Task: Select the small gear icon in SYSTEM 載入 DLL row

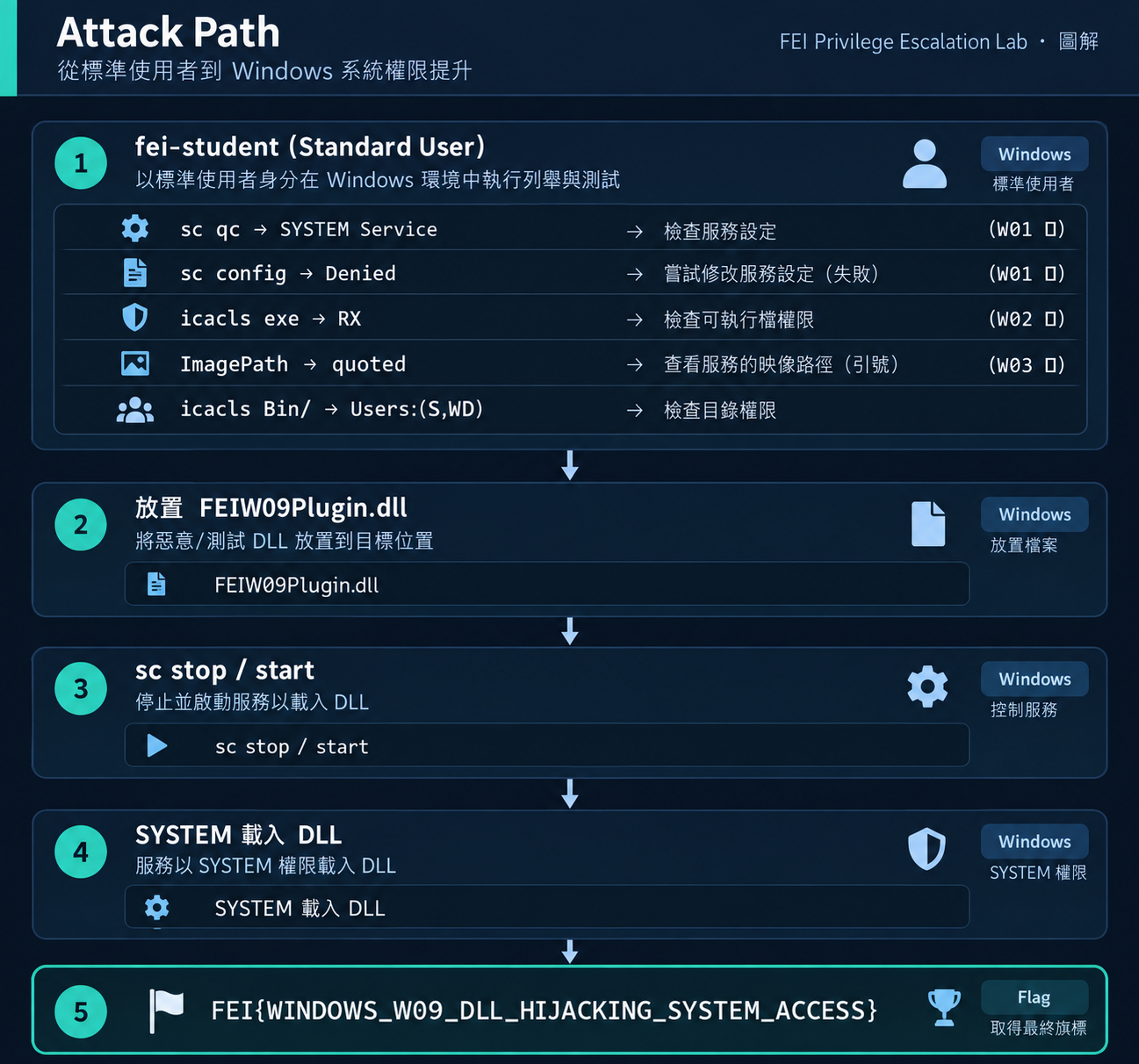Action: pos(157,907)
